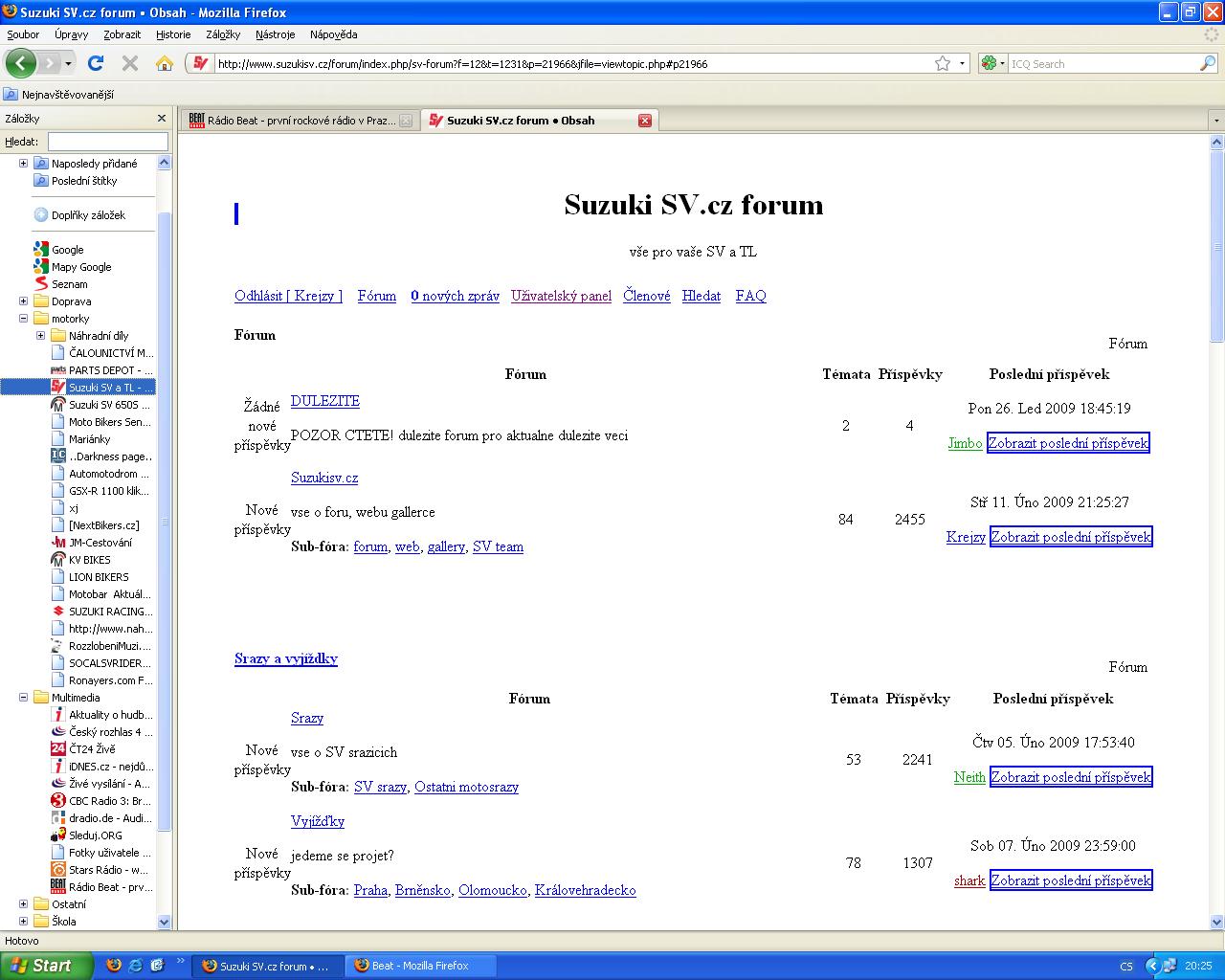The image size is (1225, 980).
Task: Close the Záložky sidebar
Action: 162,118
